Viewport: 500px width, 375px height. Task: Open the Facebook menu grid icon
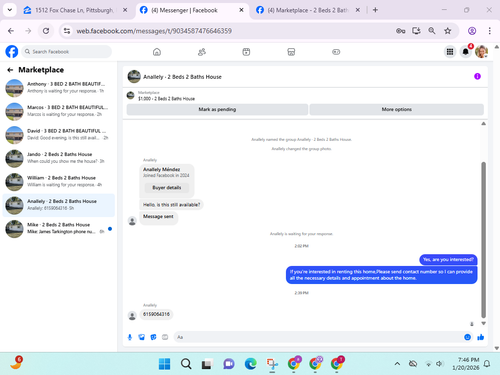click(x=450, y=52)
